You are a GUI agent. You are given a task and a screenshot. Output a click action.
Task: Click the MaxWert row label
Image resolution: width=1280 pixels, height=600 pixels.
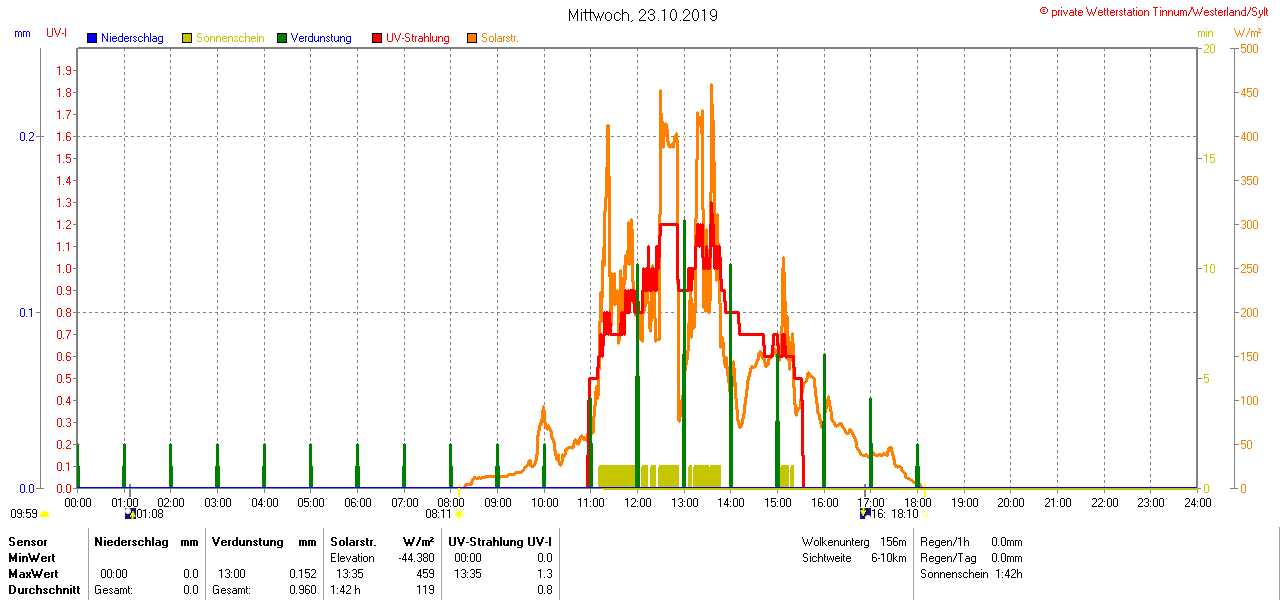pos(33,574)
